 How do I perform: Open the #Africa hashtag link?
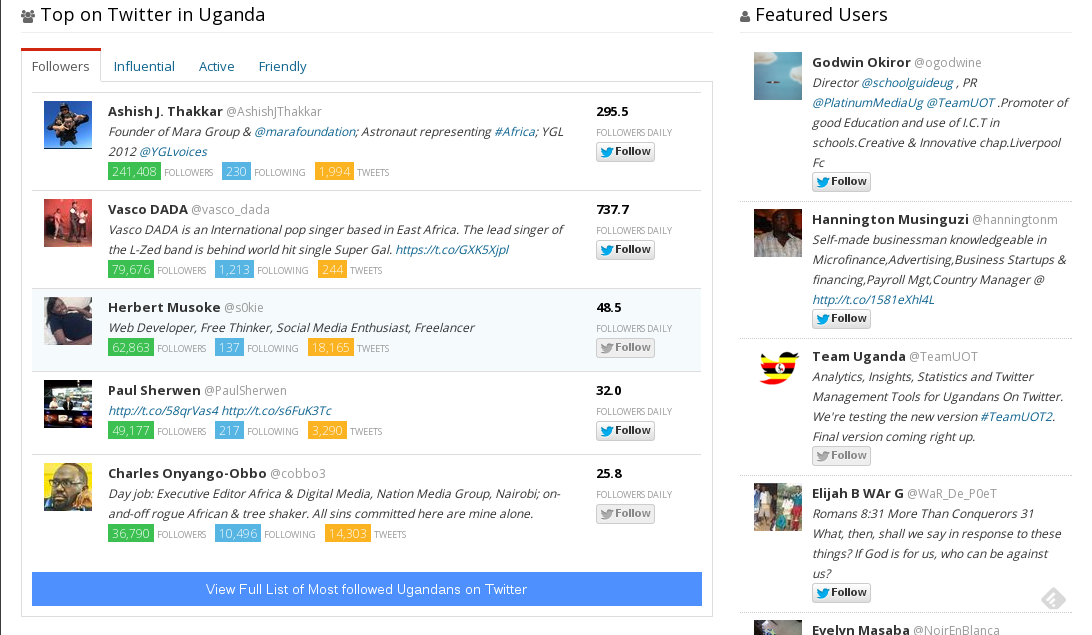click(515, 132)
